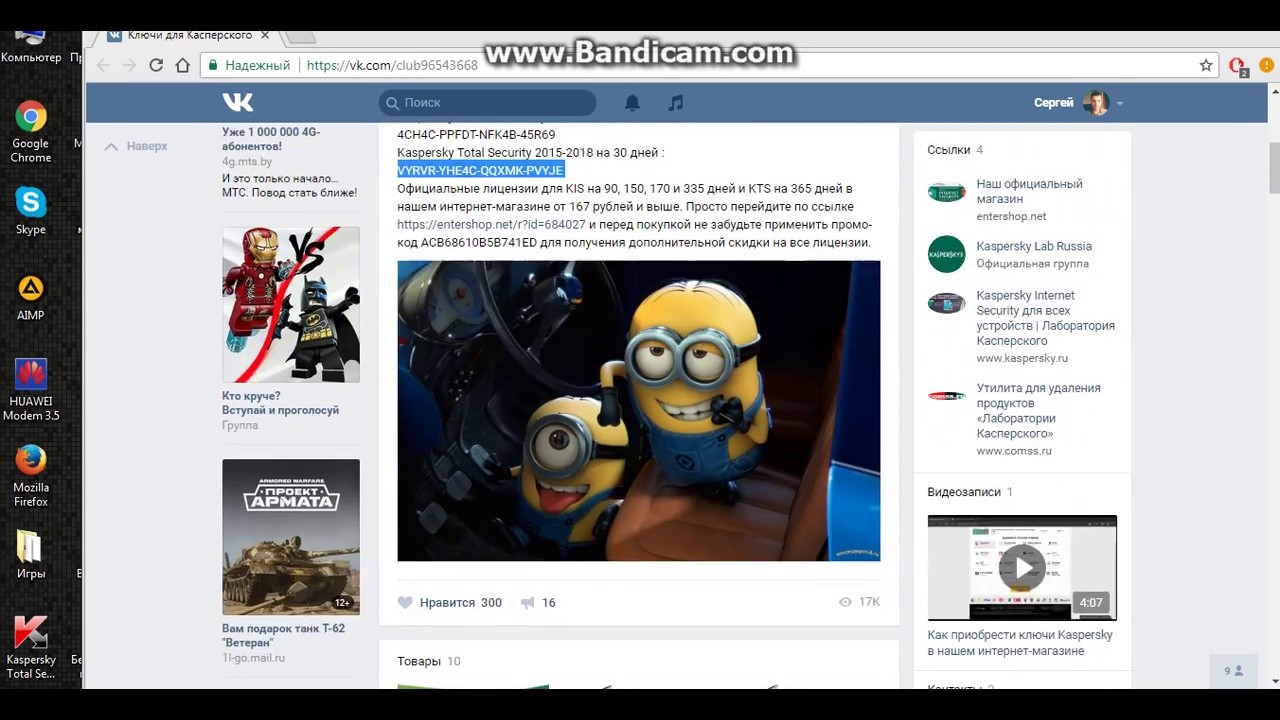Click the Chrome address bar URL
The width and height of the screenshot is (1280, 720).
click(x=392, y=65)
